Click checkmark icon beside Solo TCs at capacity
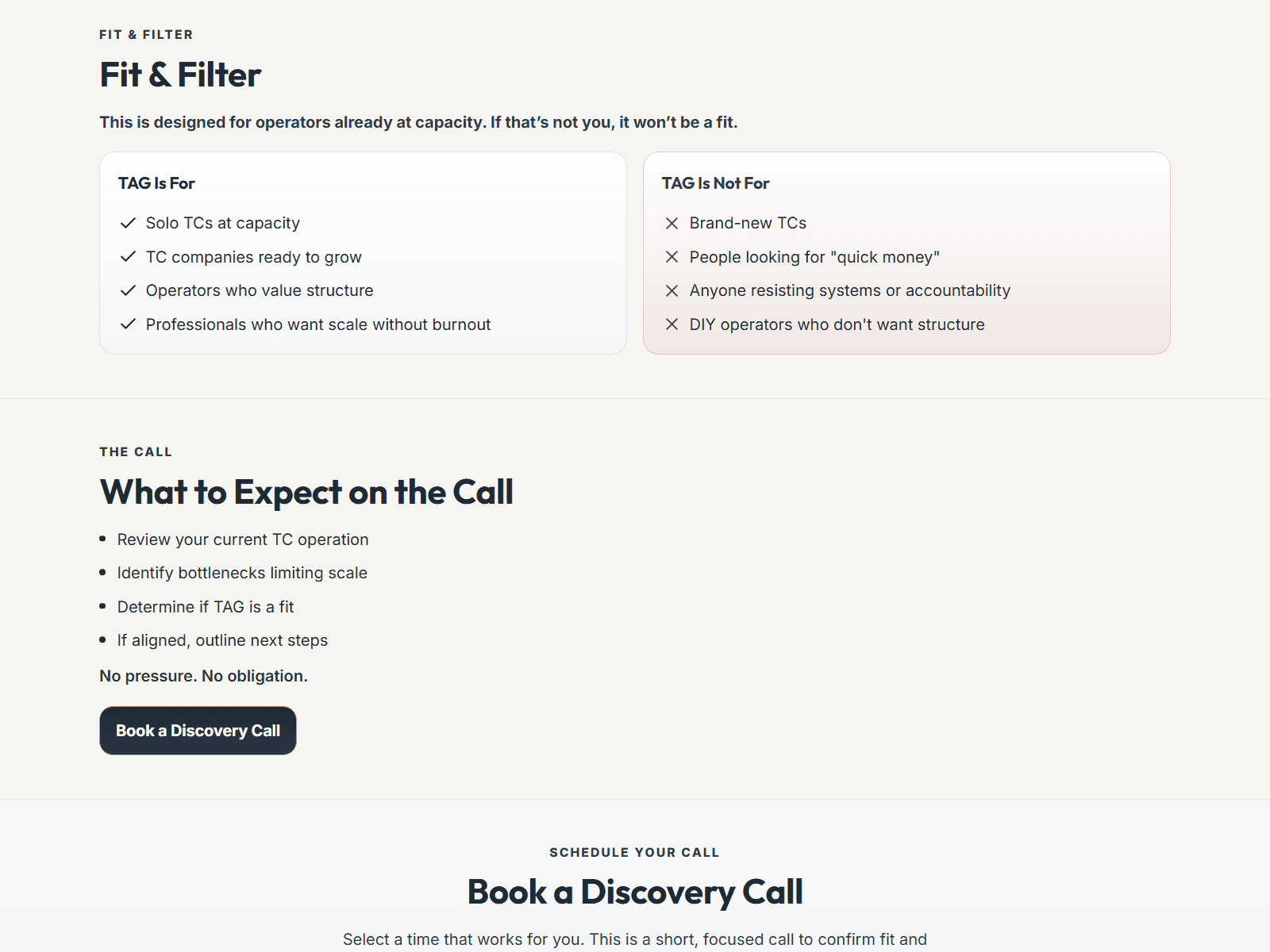This screenshot has width=1270, height=952. [128, 224]
